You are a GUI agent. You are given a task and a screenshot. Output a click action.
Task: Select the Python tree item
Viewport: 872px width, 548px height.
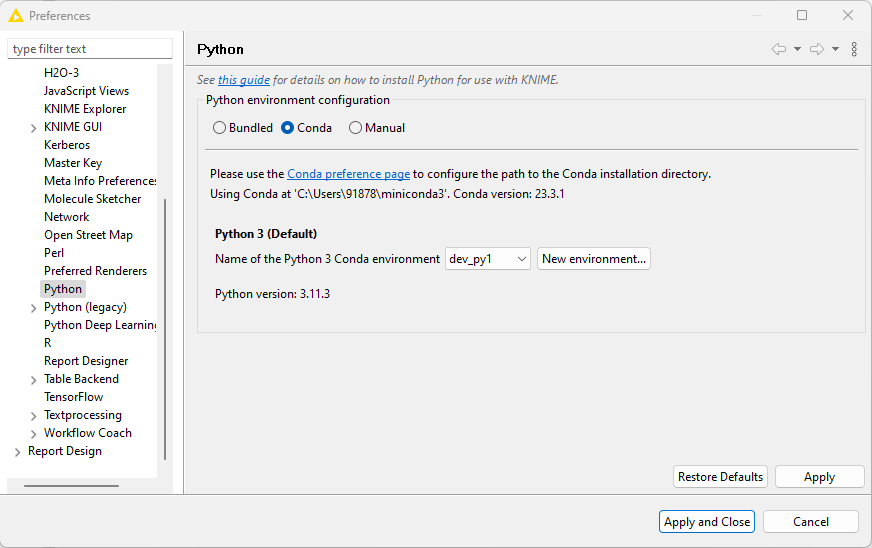[x=63, y=289]
